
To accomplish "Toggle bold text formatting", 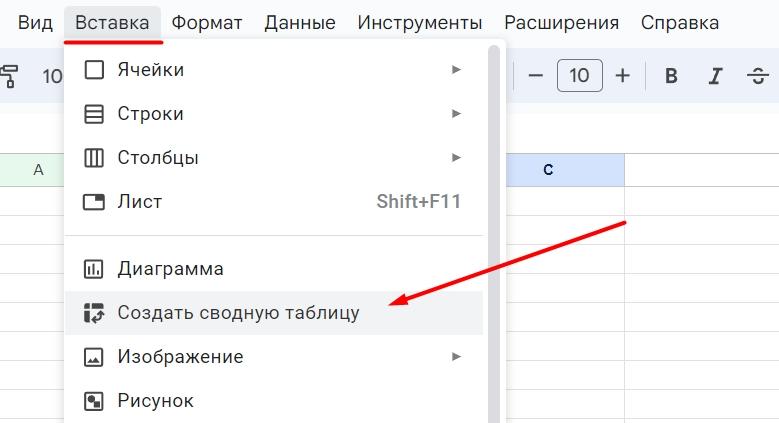I will pos(671,76).
